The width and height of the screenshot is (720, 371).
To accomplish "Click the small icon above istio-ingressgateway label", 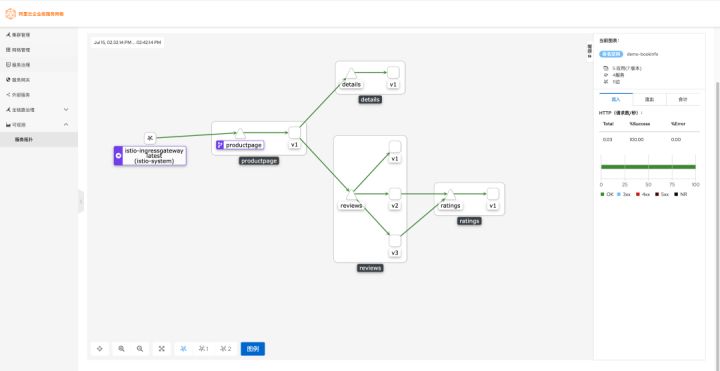I will click(150, 138).
